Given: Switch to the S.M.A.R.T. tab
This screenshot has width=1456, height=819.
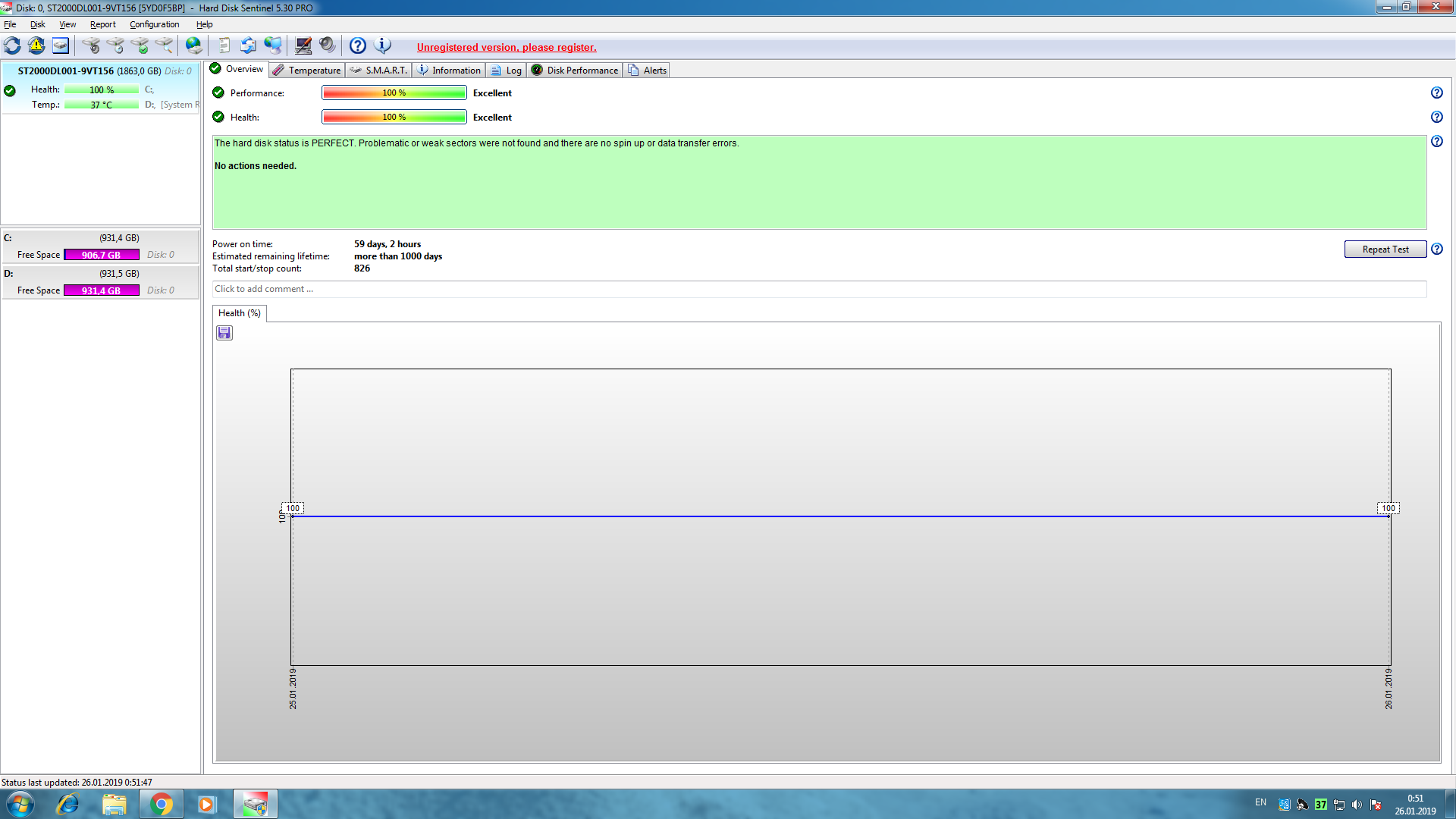Looking at the screenshot, I should click(378, 70).
